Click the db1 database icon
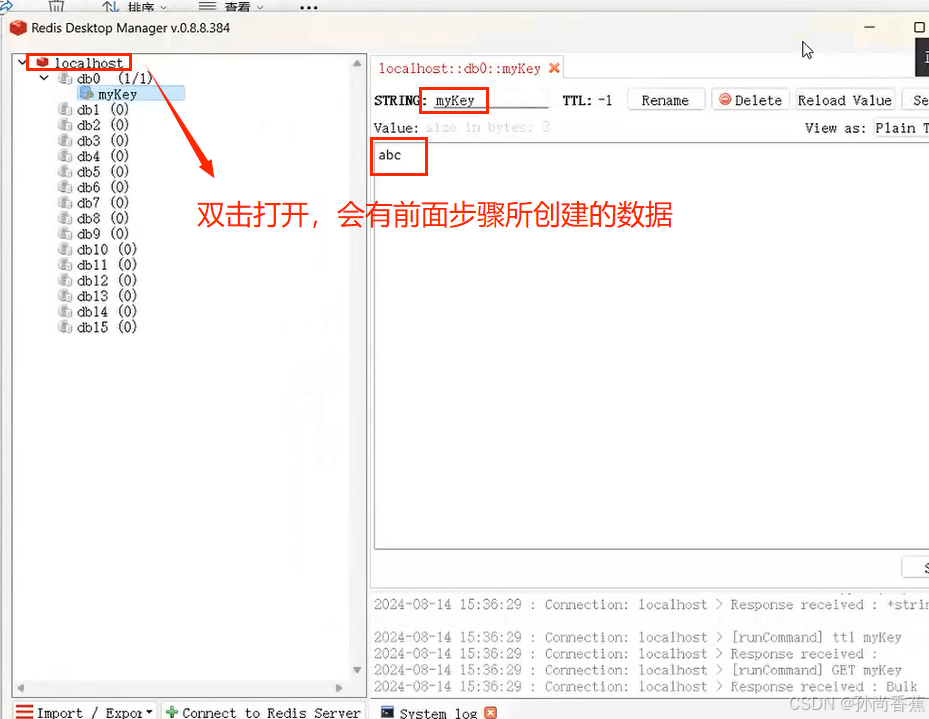Screen dimensions: 929x719 point(65,109)
